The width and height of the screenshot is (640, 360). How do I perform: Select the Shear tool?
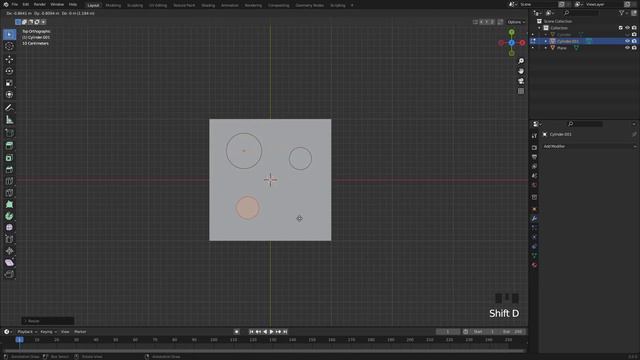9,263
